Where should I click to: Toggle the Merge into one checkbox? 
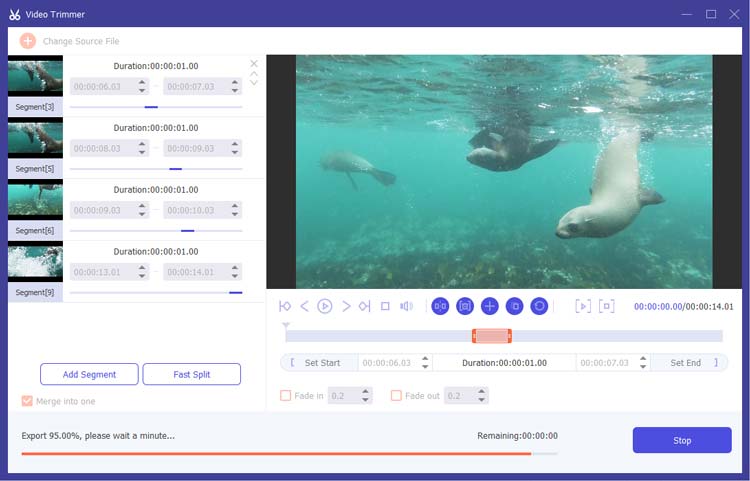point(27,401)
